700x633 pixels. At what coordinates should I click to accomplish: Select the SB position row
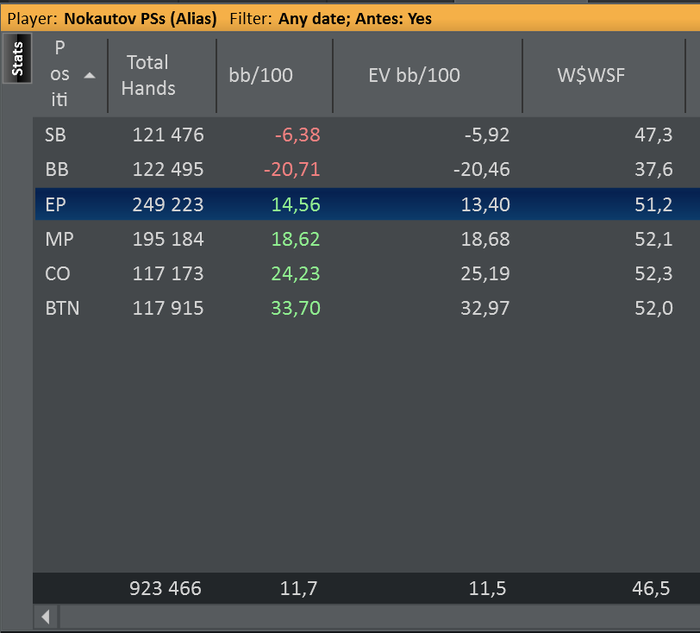coord(56,135)
